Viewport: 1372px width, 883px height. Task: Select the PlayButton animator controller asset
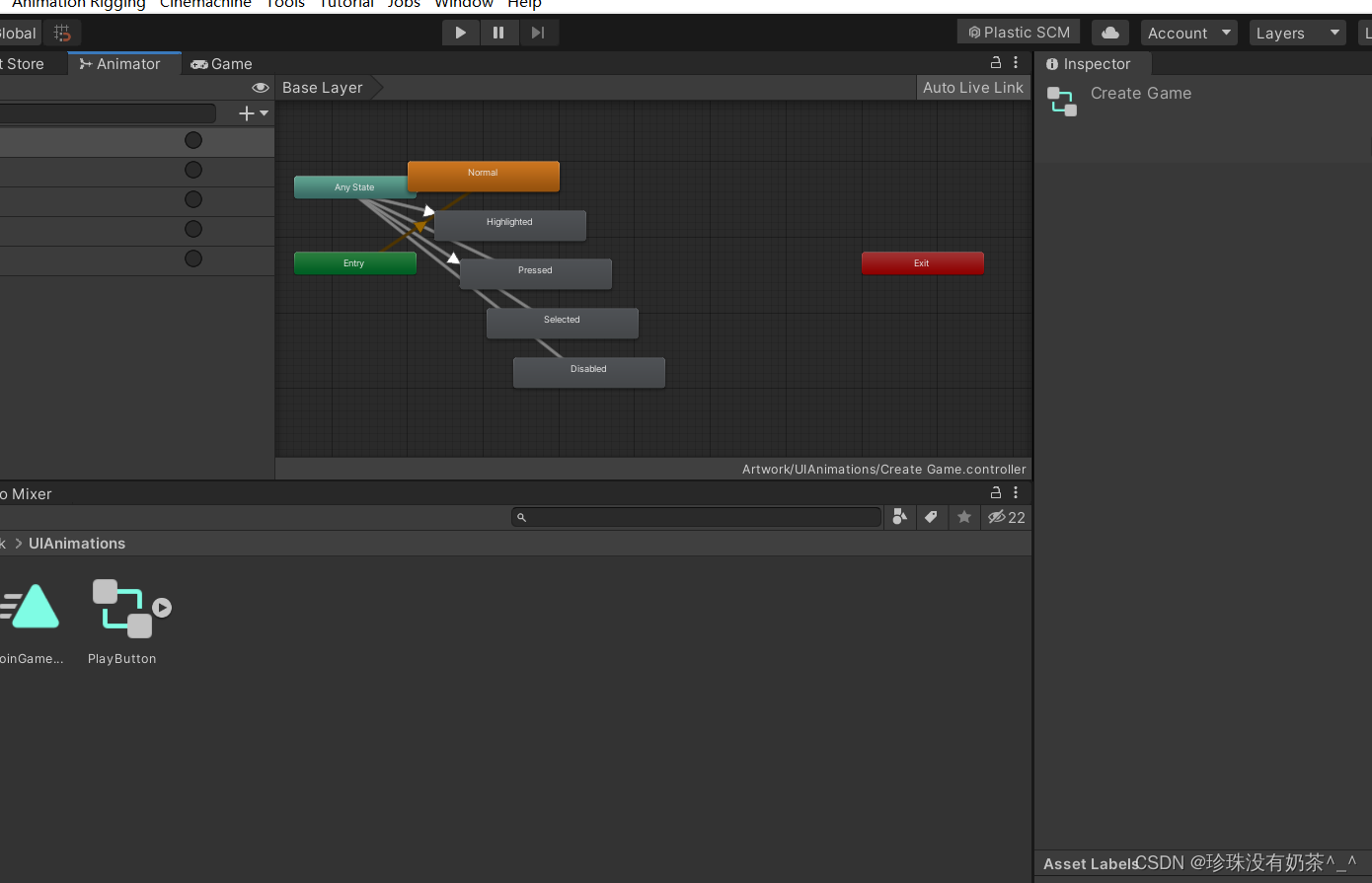(x=122, y=622)
